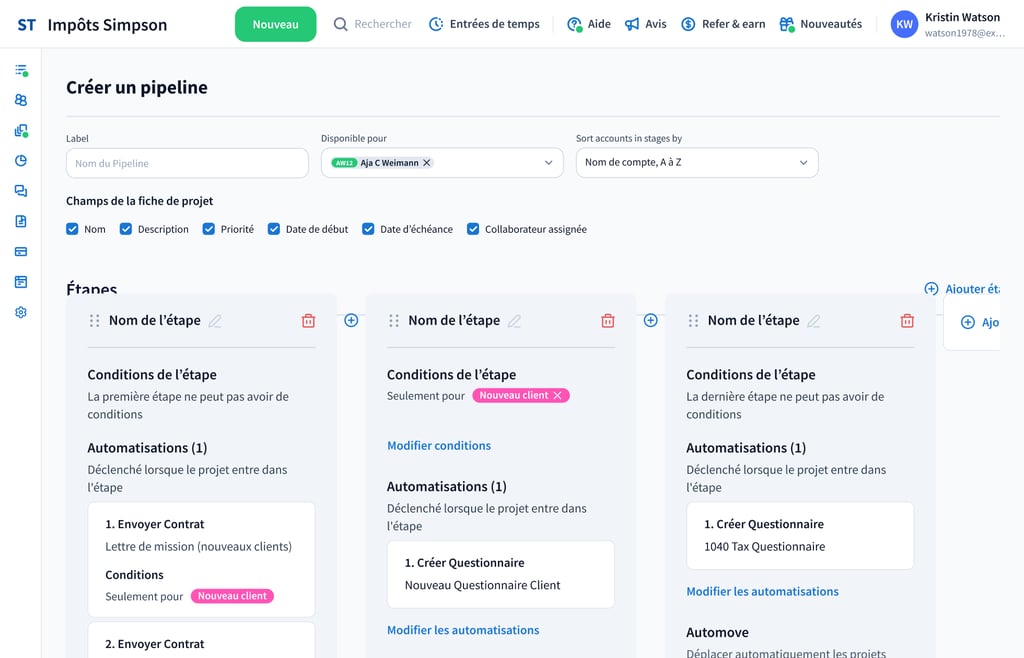The width and height of the screenshot is (1024, 658).
Task: Open Entrées de temps in top bar
Action: click(484, 24)
